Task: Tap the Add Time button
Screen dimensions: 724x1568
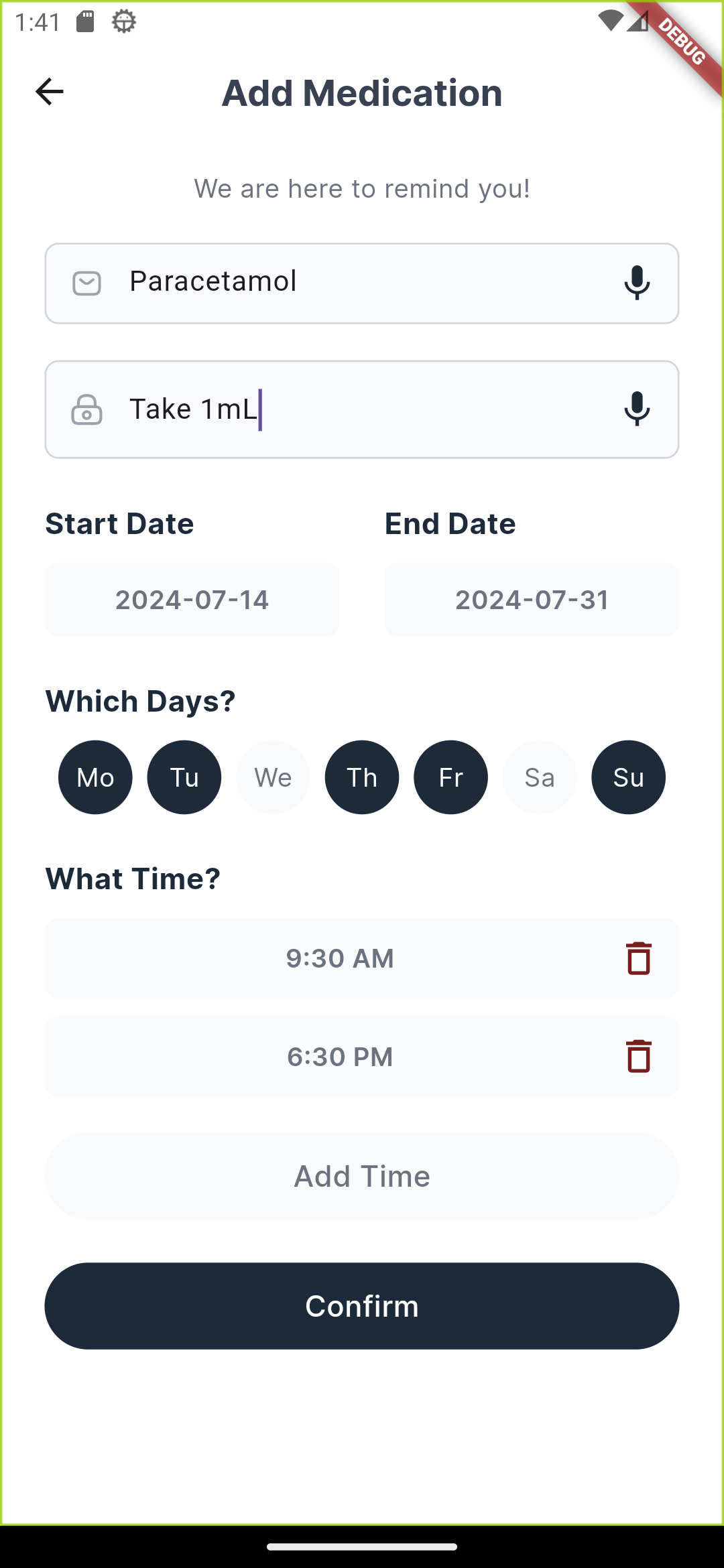Action: (362, 1176)
